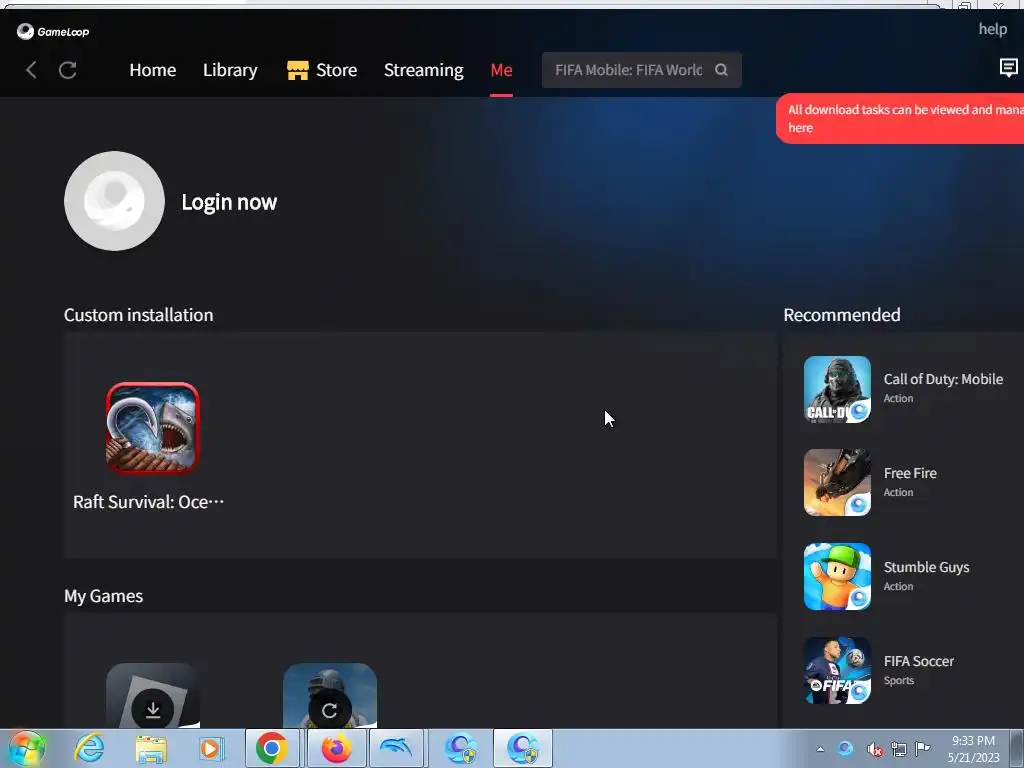Click the 9:33 PM clock
This screenshot has height=768, width=1024.
point(973,741)
